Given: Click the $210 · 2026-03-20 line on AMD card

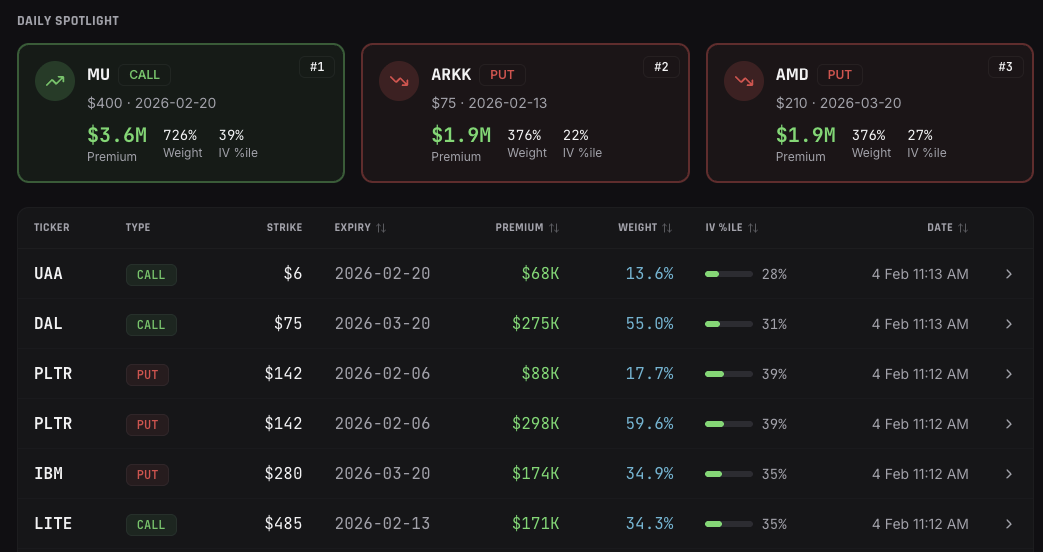Looking at the screenshot, I should pyautogui.click(x=838, y=103).
